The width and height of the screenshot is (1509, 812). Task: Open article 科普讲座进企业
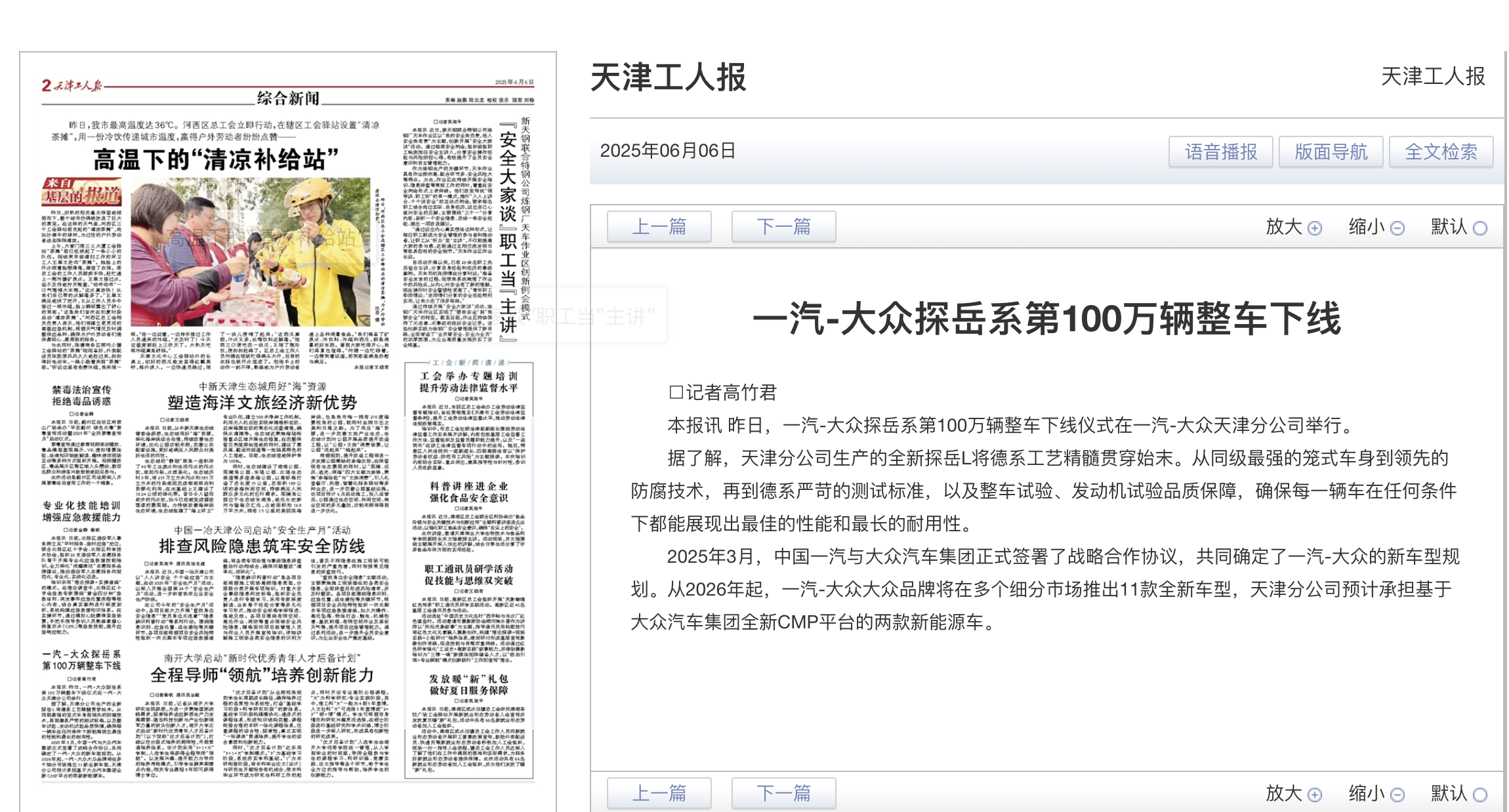pyautogui.click(x=469, y=492)
